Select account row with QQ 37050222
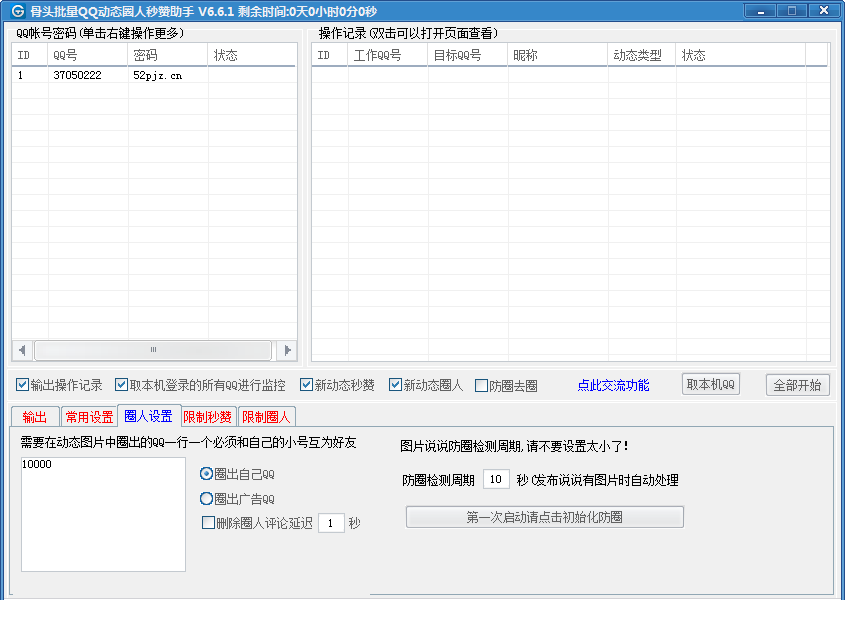The width and height of the screenshot is (845, 623). [154, 75]
